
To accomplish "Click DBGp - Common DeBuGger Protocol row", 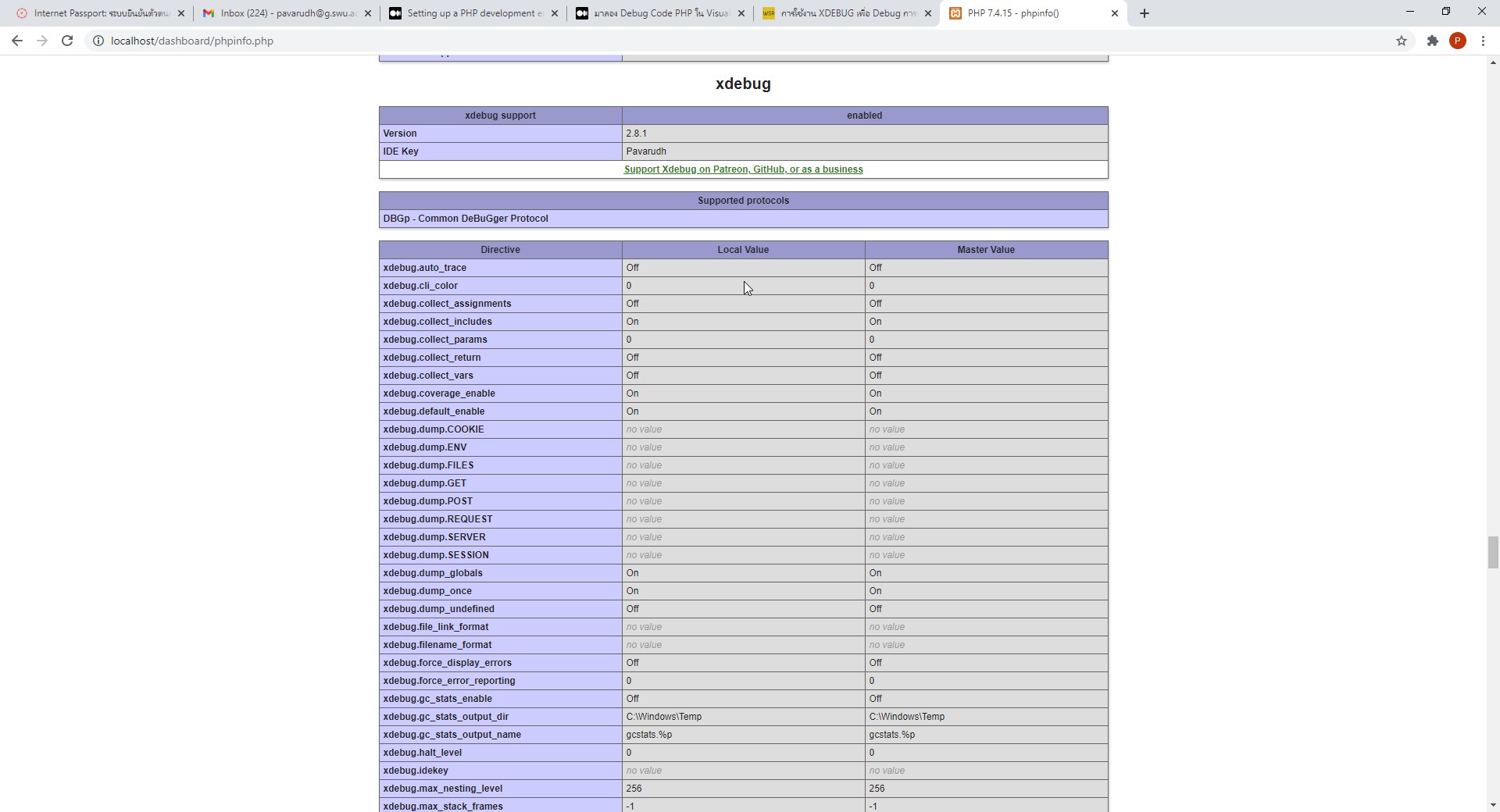I will coord(743,219).
